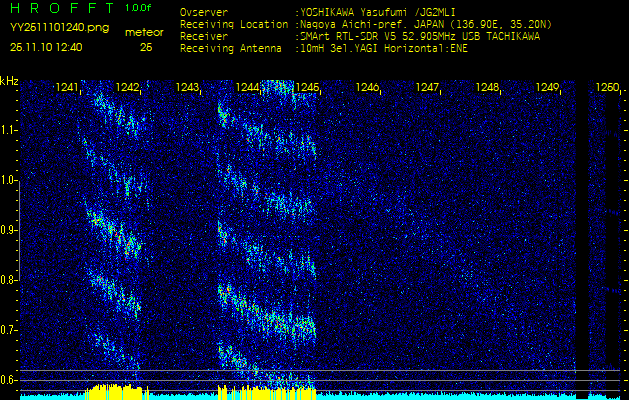The image size is (629, 400).
Task: Click the 1.1 kHz frequency label
Action: [8, 130]
